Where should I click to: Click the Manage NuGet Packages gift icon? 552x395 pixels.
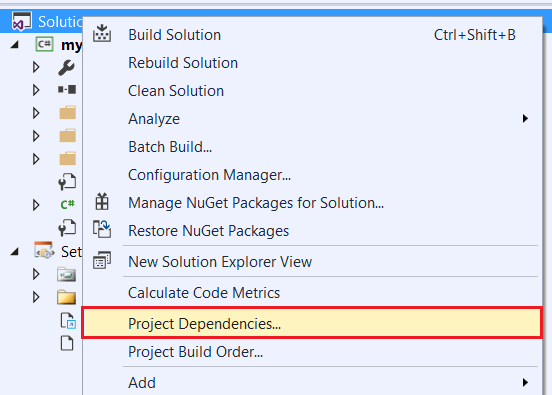[102, 202]
